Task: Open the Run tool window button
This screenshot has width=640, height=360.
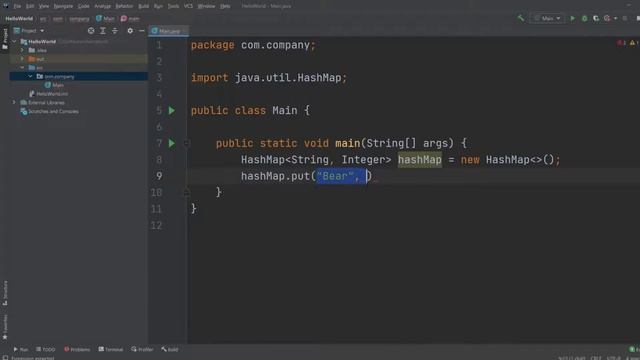Action: [x=20, y=349]
